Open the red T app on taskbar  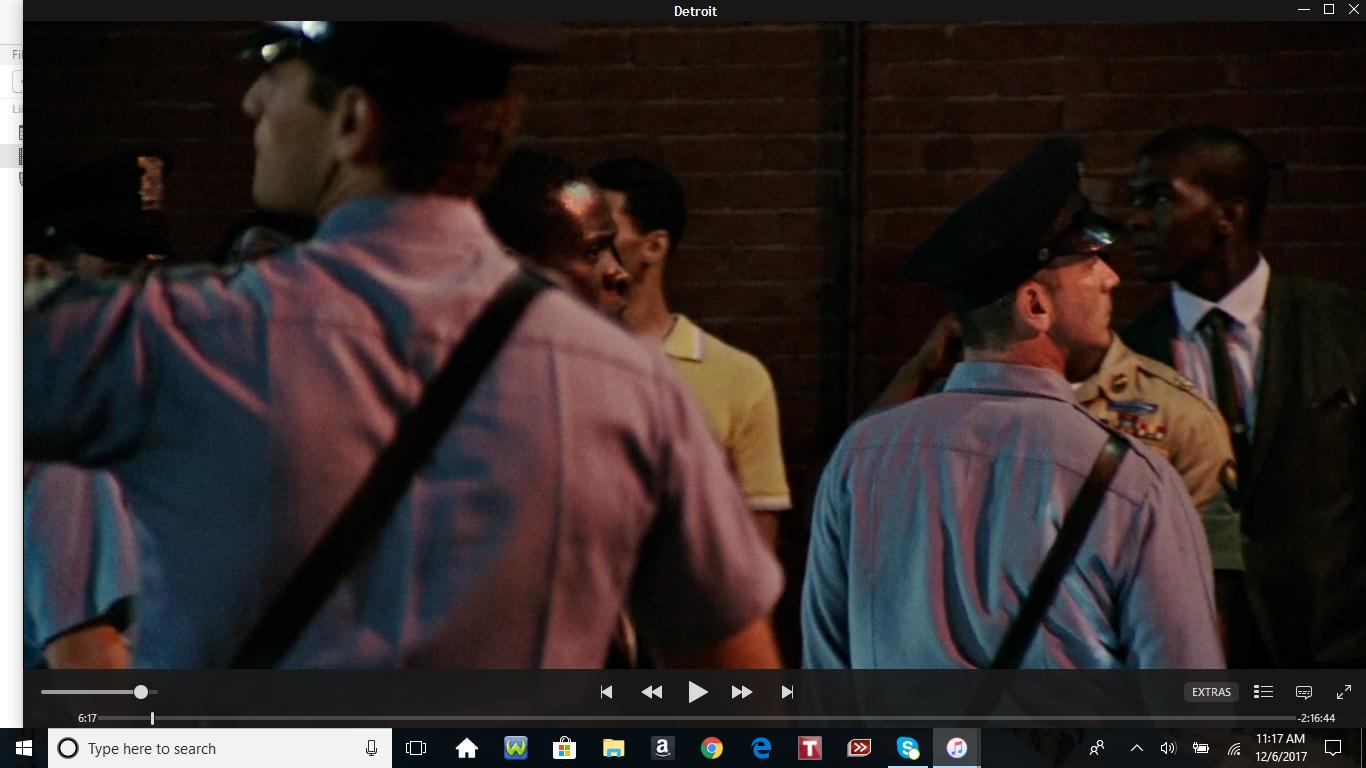coord(809,748)
